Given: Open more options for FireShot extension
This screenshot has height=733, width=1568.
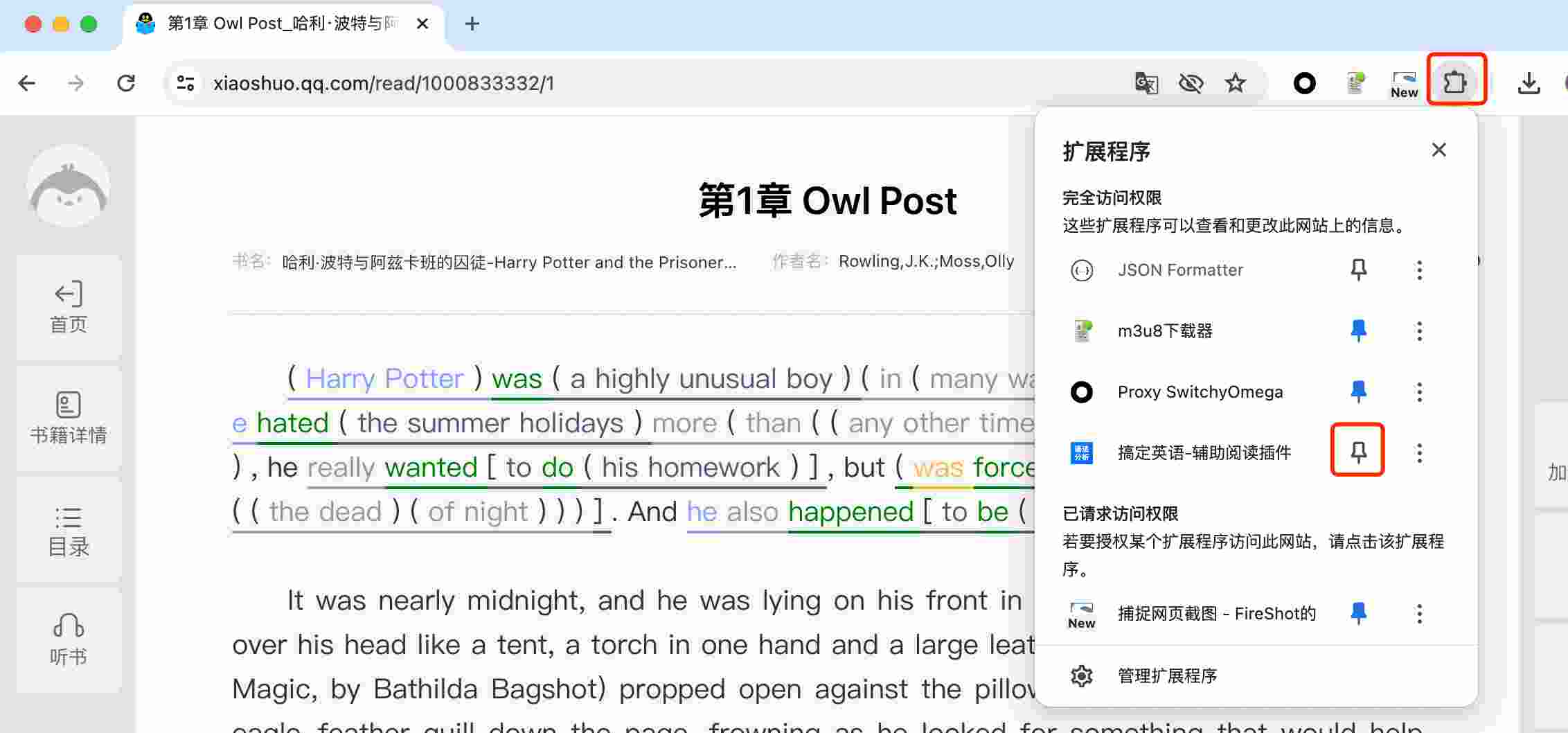Looking at the screenshot, I should (x=1419, y=613).
